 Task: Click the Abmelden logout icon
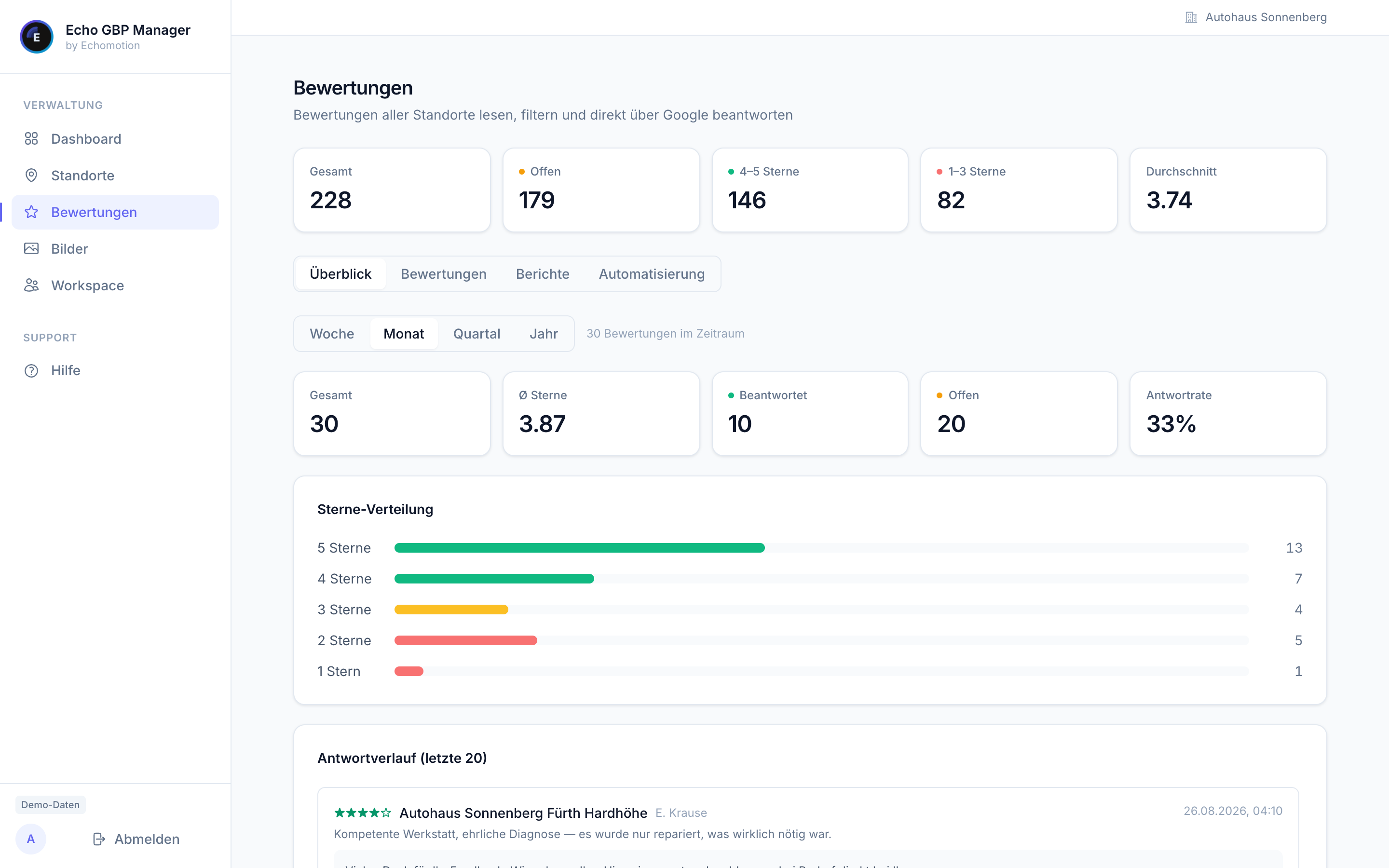99,839
